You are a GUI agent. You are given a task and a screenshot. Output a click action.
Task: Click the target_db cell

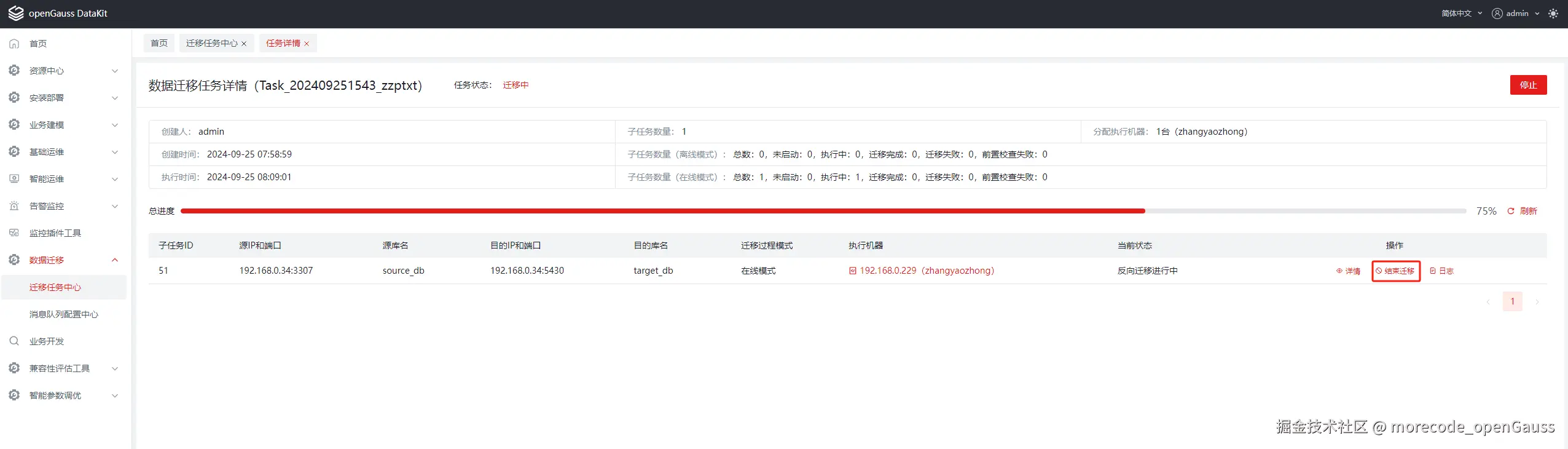653,271
